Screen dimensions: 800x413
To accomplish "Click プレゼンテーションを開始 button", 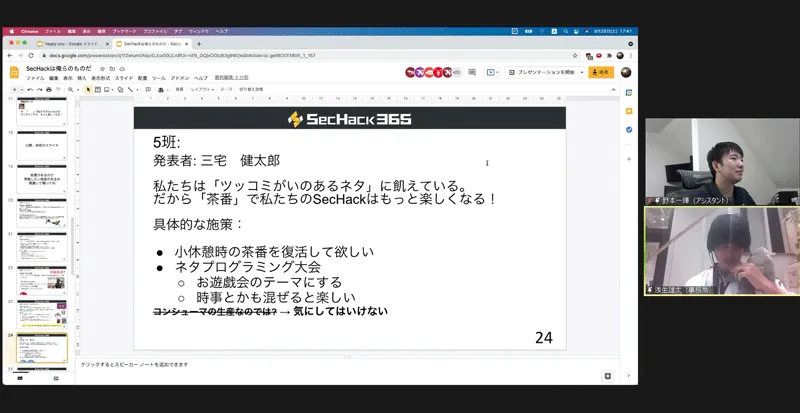I will [543, 72].
